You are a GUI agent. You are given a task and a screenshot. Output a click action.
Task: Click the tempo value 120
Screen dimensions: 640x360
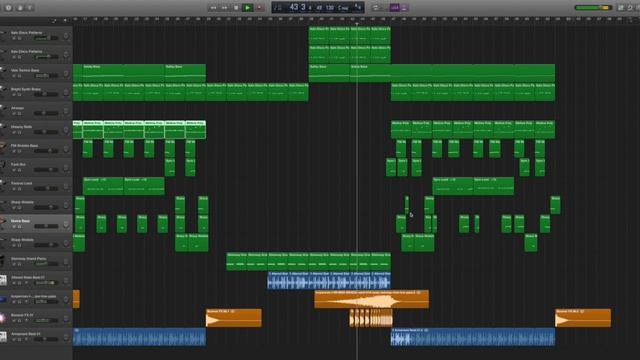coord(330,8)
